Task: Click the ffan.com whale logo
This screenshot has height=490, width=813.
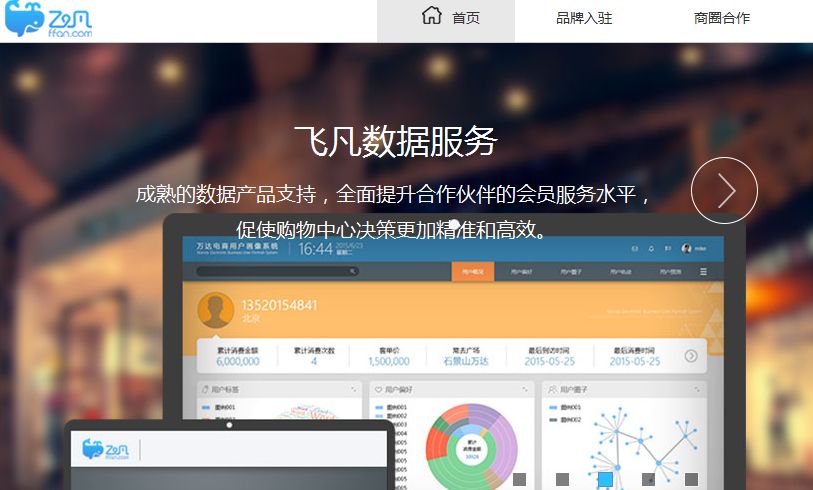Action: click(x=48, y=19)
